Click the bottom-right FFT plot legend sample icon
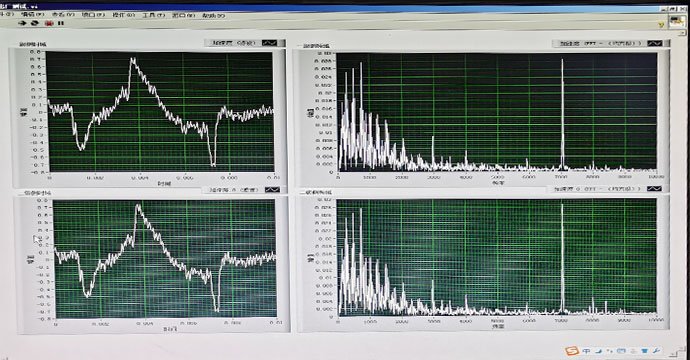This screenshot has width=690, height=360. point(654,189)
